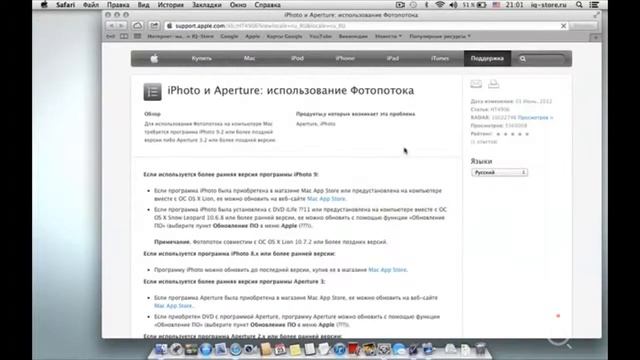Click the article star rating
The image size is (640, 360).
pos(512,134)
